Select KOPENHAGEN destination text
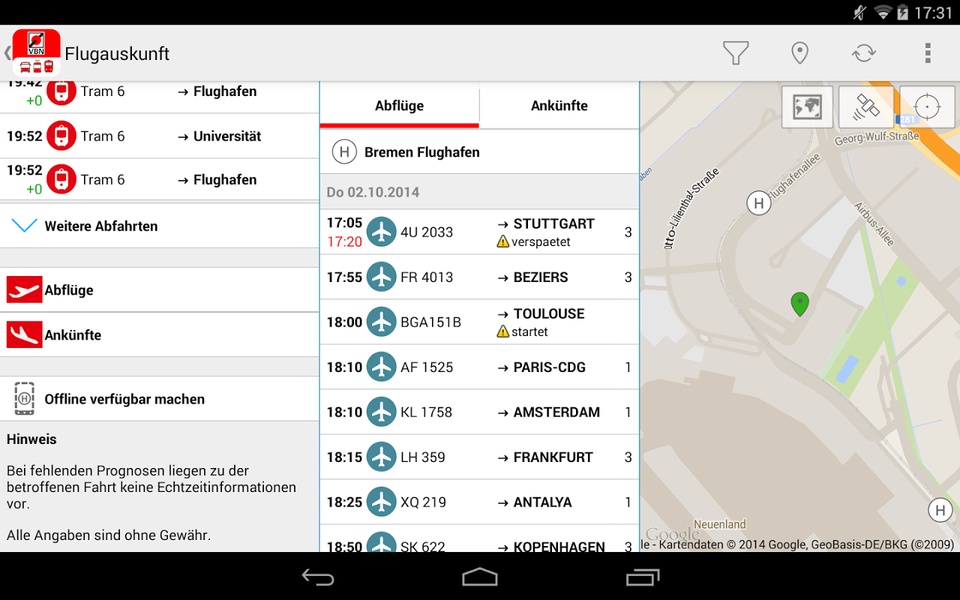960x600 pixels. pyautogui.click(x=559, y=546)
